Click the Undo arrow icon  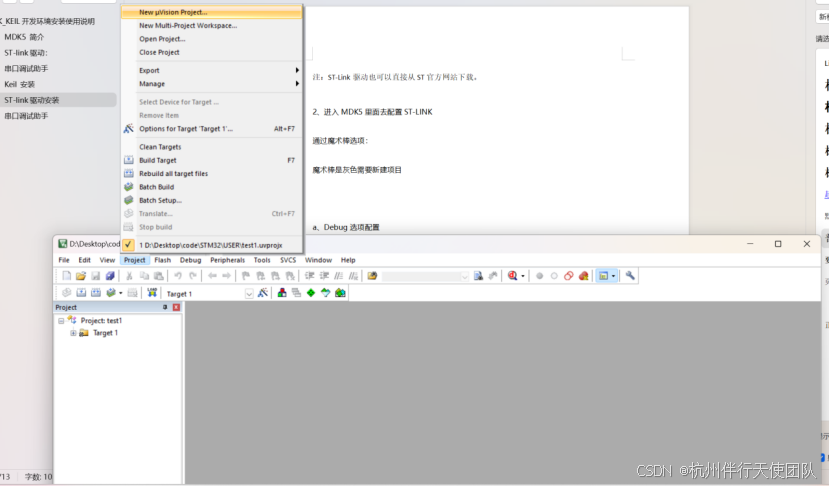(178, 275)
